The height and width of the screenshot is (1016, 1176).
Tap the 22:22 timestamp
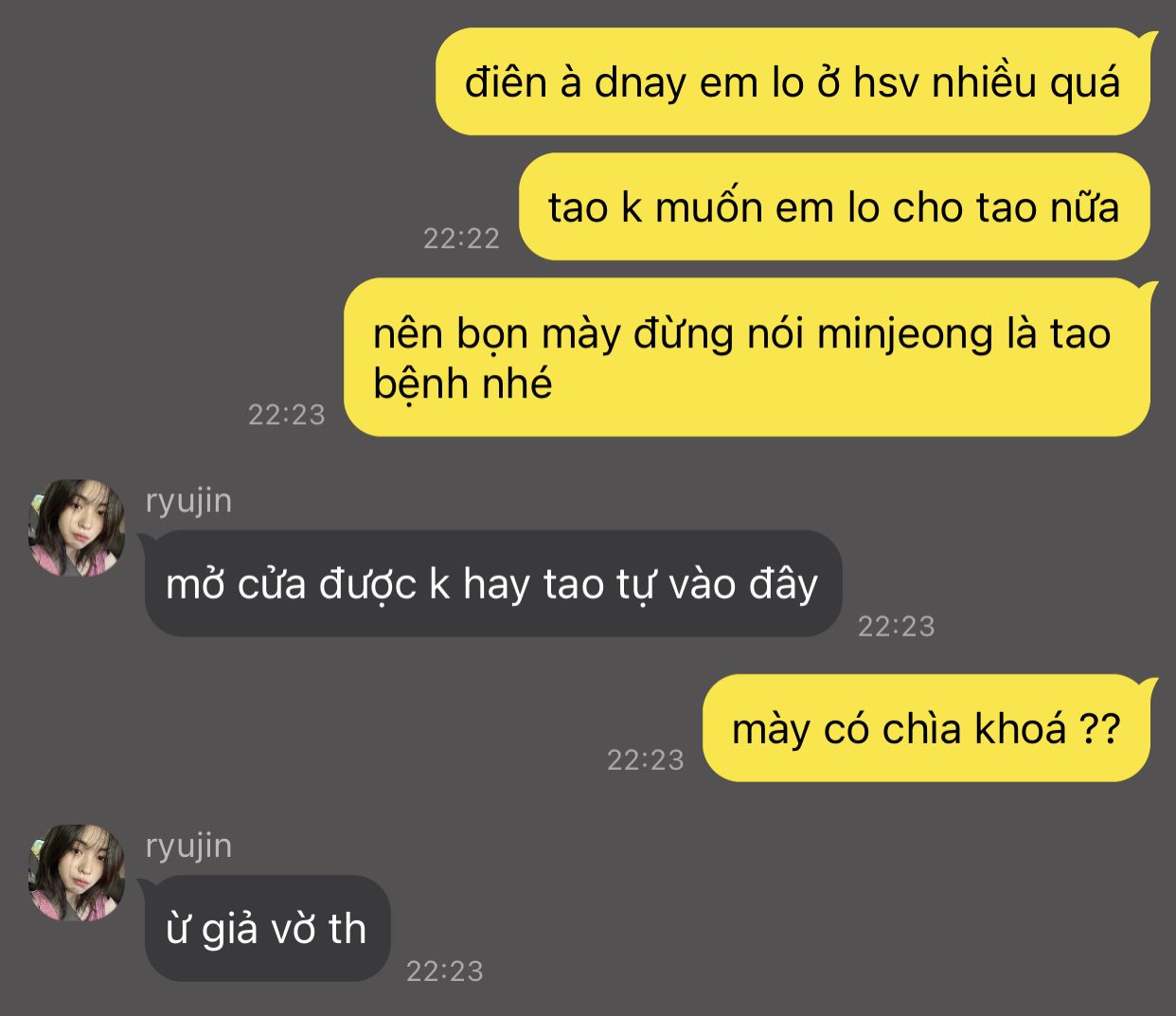[x=461, y=239]
